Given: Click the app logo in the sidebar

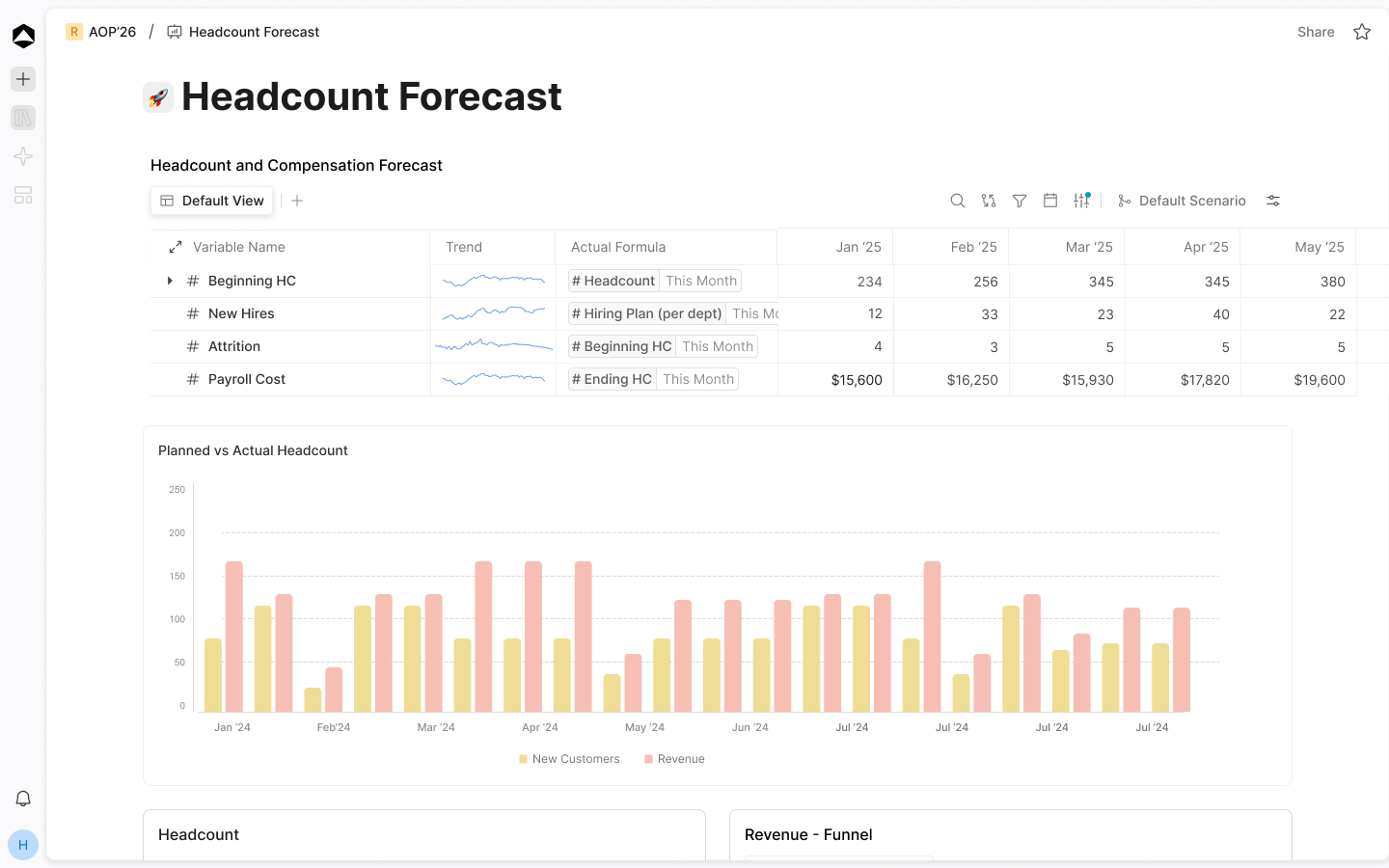Looking at the screenshot, I should [x=23, y=36].
